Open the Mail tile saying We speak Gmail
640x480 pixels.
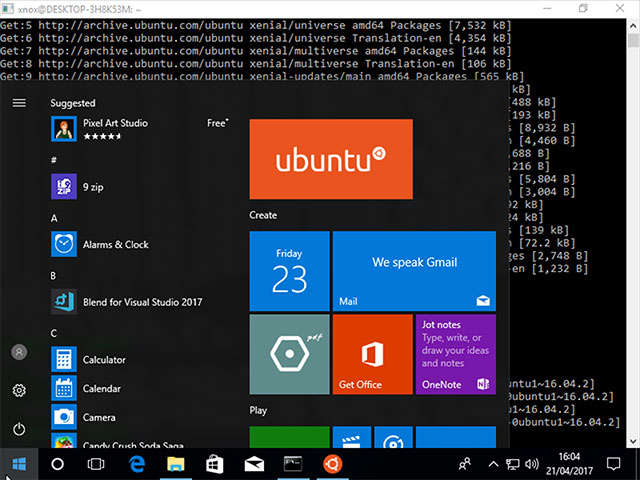tap(414, 271)
